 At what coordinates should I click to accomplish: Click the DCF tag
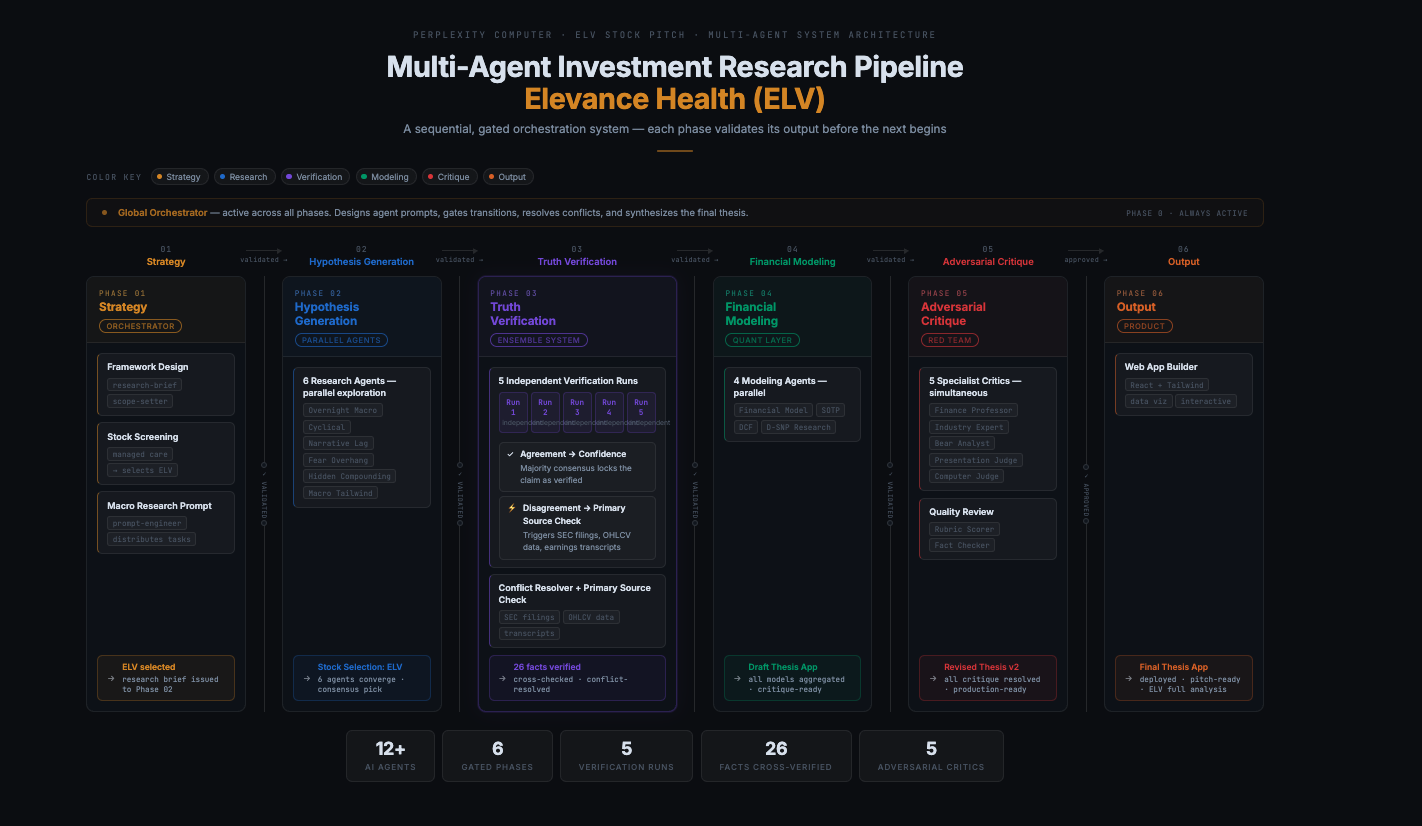(746, 427)
